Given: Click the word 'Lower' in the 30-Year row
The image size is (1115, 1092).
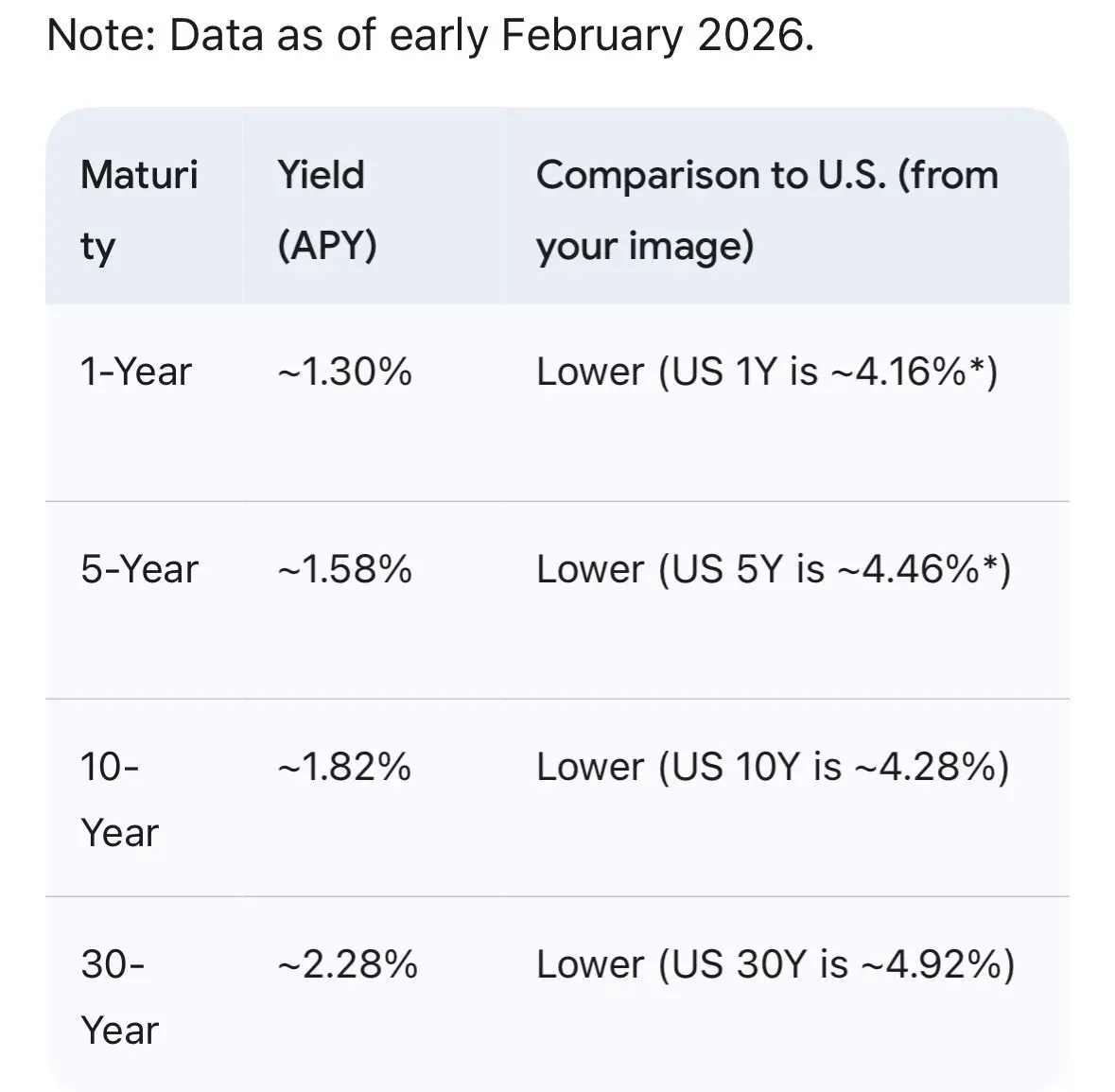Looking at the screenshot, I should pos(589,964).
